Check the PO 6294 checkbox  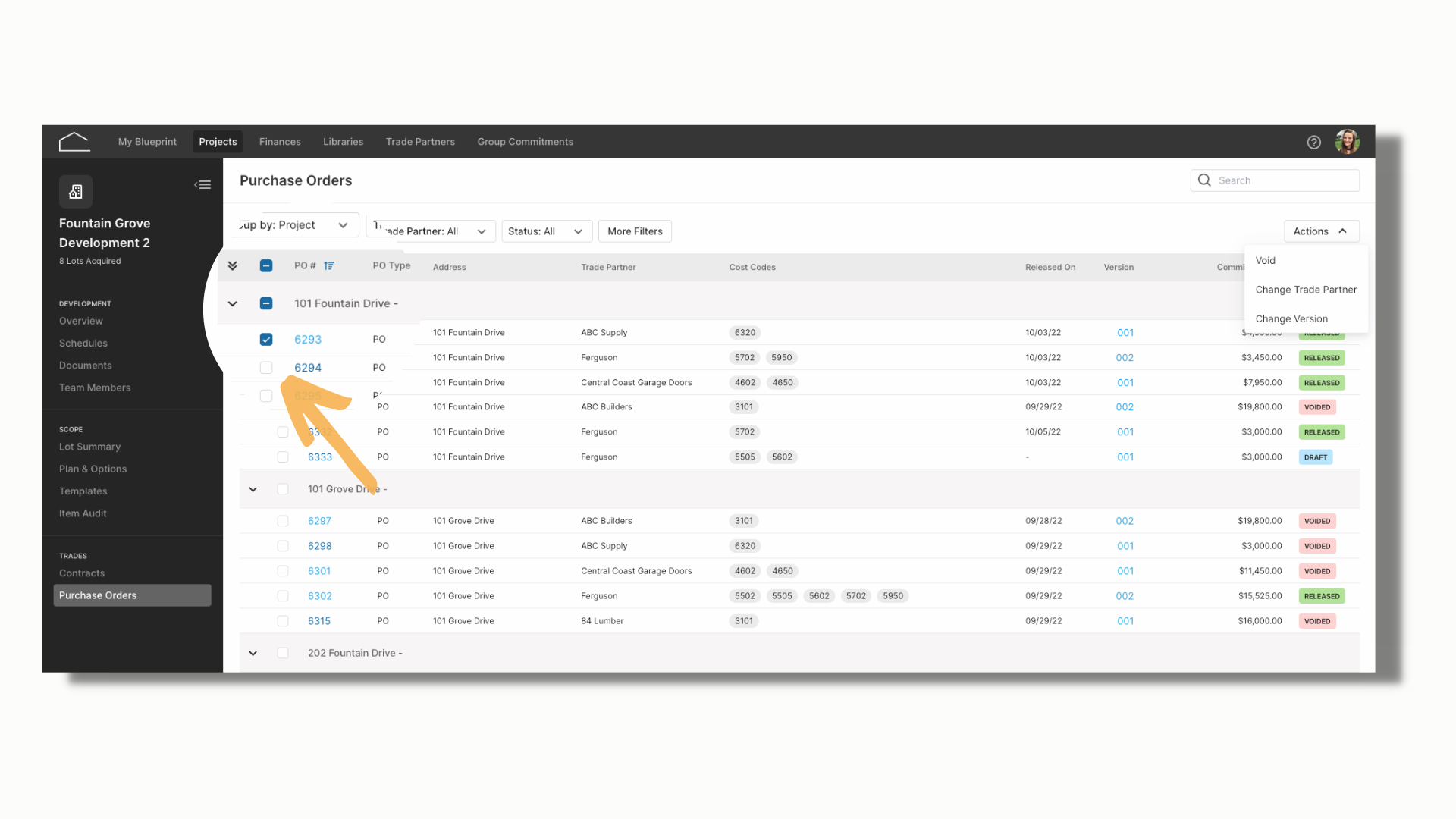266,368
